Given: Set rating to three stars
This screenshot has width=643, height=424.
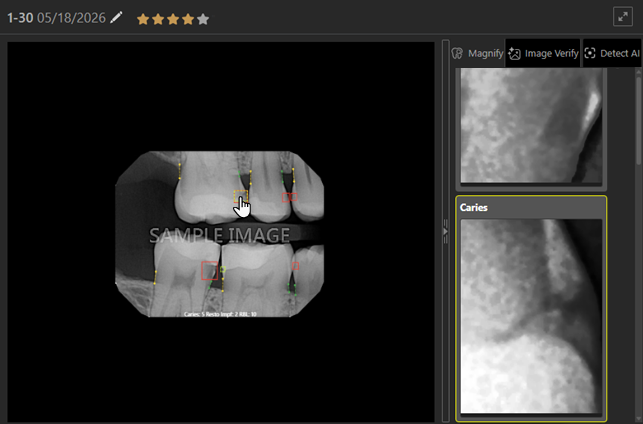Looking at the screenshot, I should coord(173,19).
